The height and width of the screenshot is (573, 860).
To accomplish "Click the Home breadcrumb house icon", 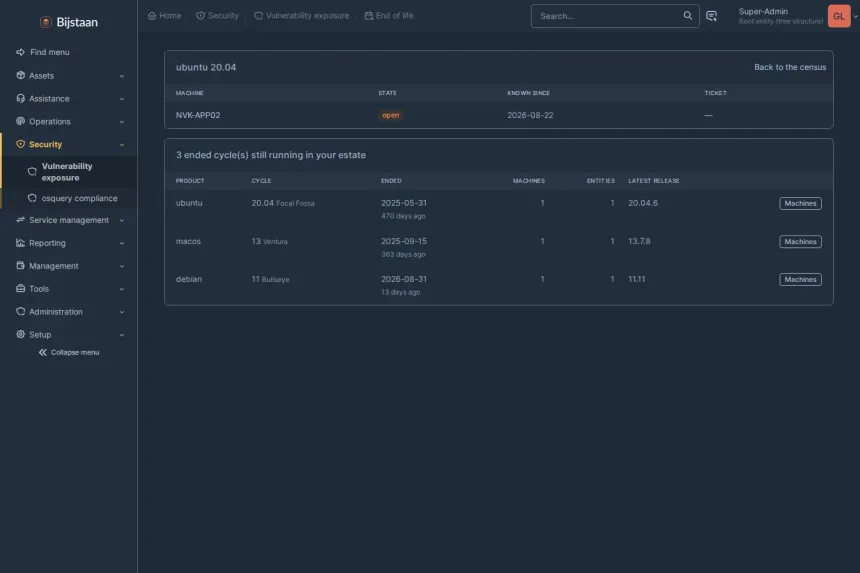I will 152,16.
